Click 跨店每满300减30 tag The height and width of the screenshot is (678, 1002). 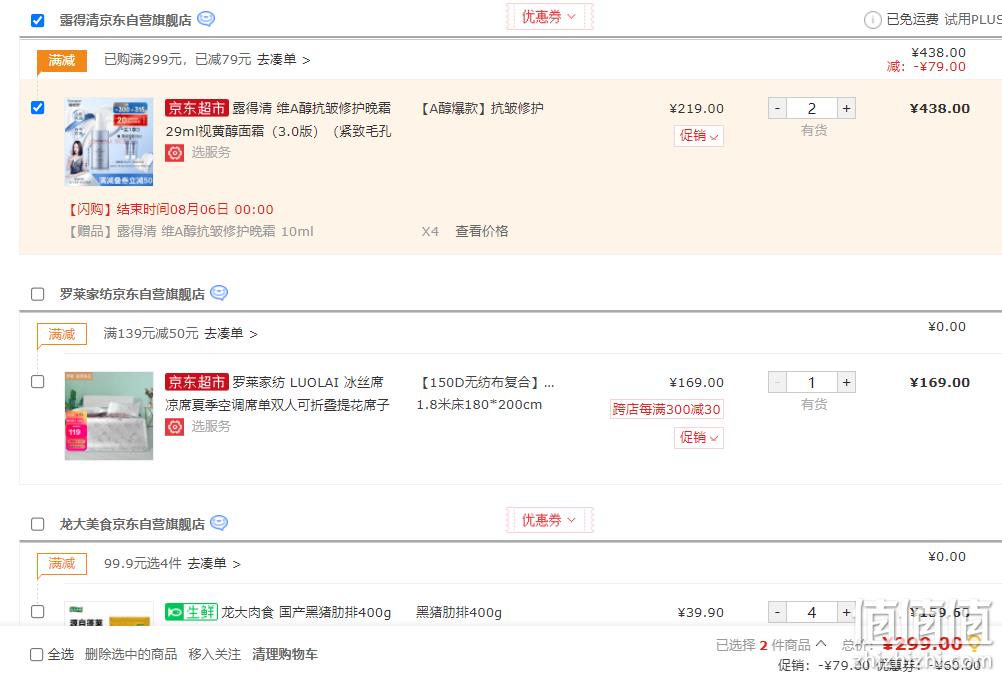coord(667,410)
